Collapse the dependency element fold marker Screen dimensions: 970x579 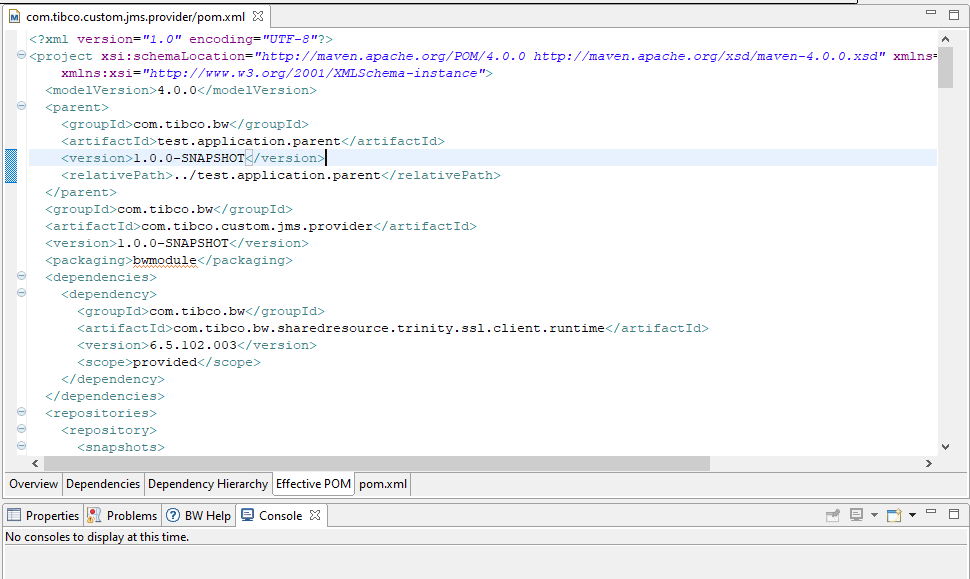[x=21, y=293]
